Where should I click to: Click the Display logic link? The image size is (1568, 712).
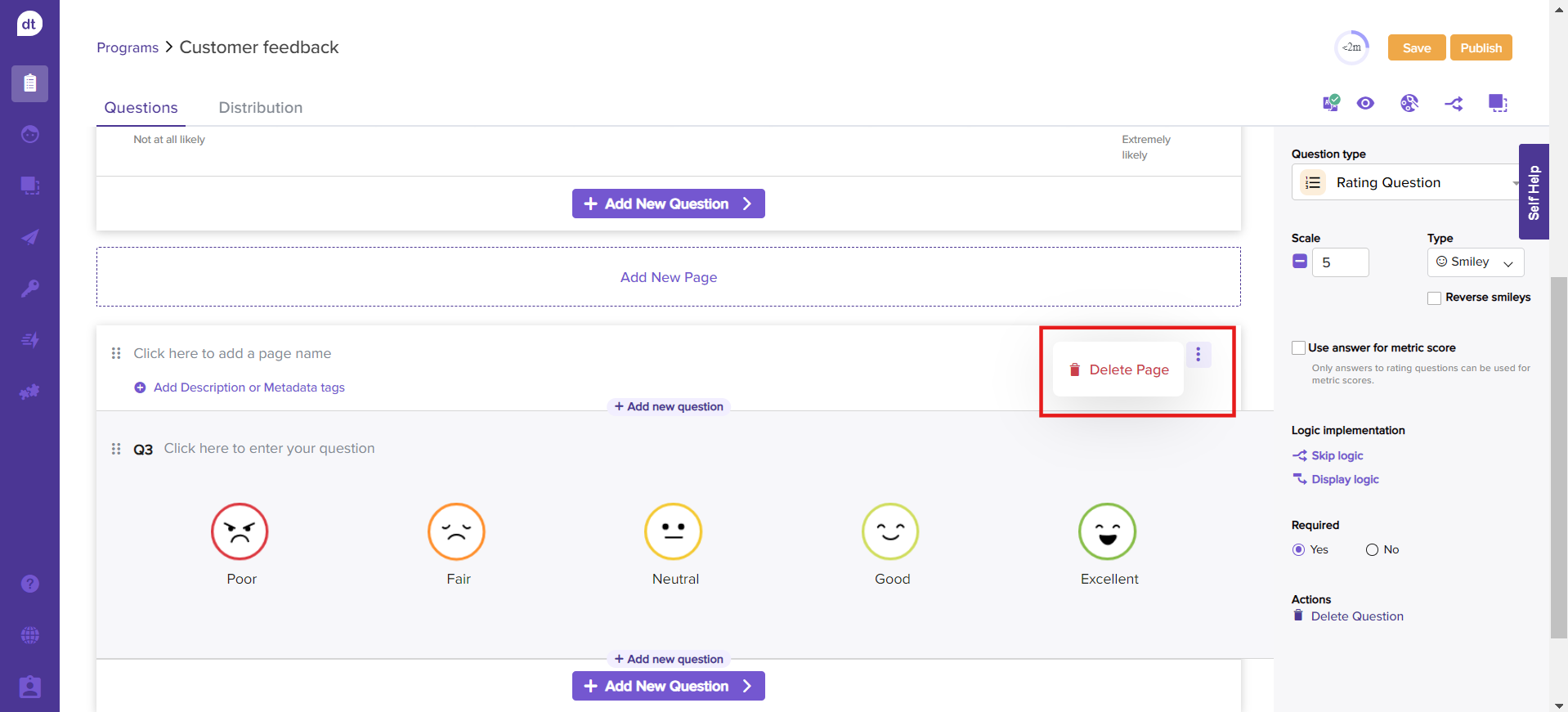[1345, 480]
